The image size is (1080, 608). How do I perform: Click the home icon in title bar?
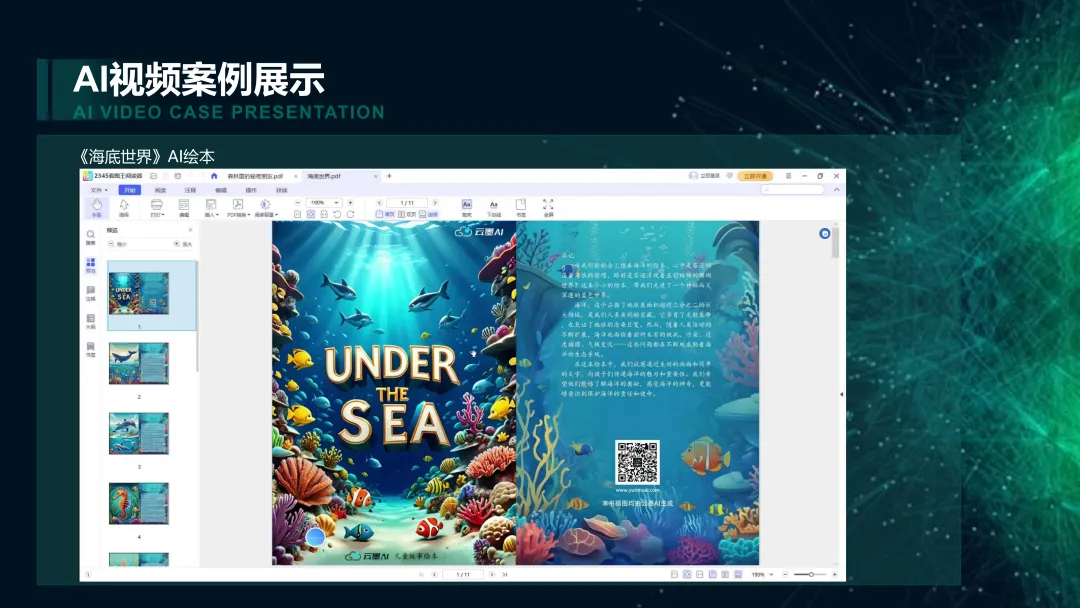coord(214,176)
